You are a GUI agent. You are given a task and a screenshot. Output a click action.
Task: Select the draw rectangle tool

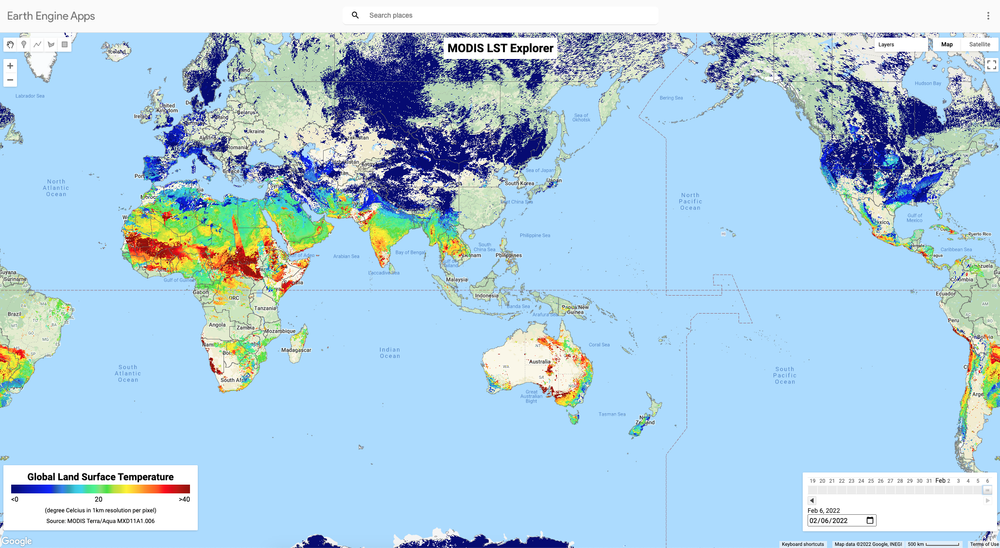64,45
